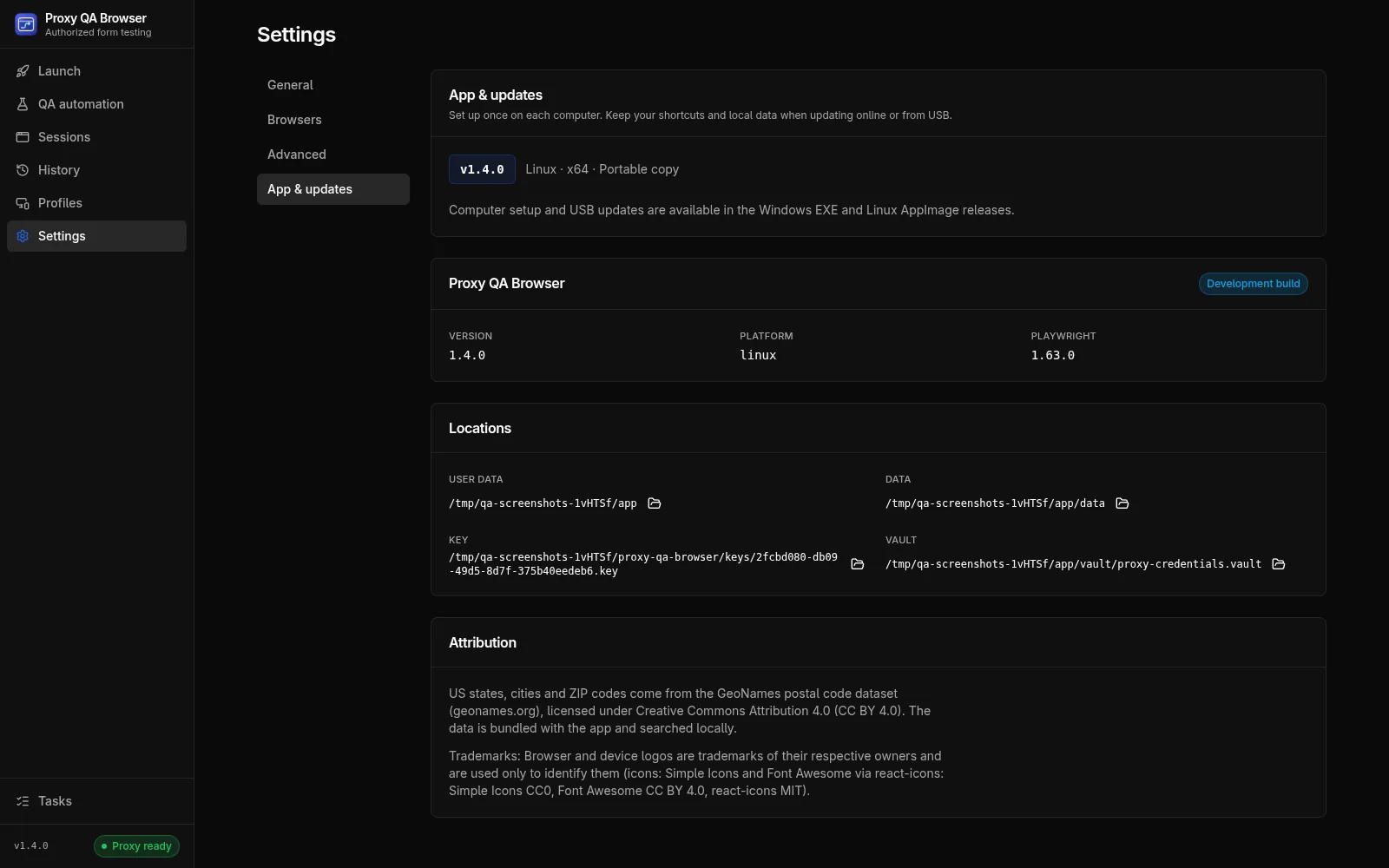Click the USER DATA label
The height and width of the screenshot is (868, 1389).
click(x=476, y=479)
